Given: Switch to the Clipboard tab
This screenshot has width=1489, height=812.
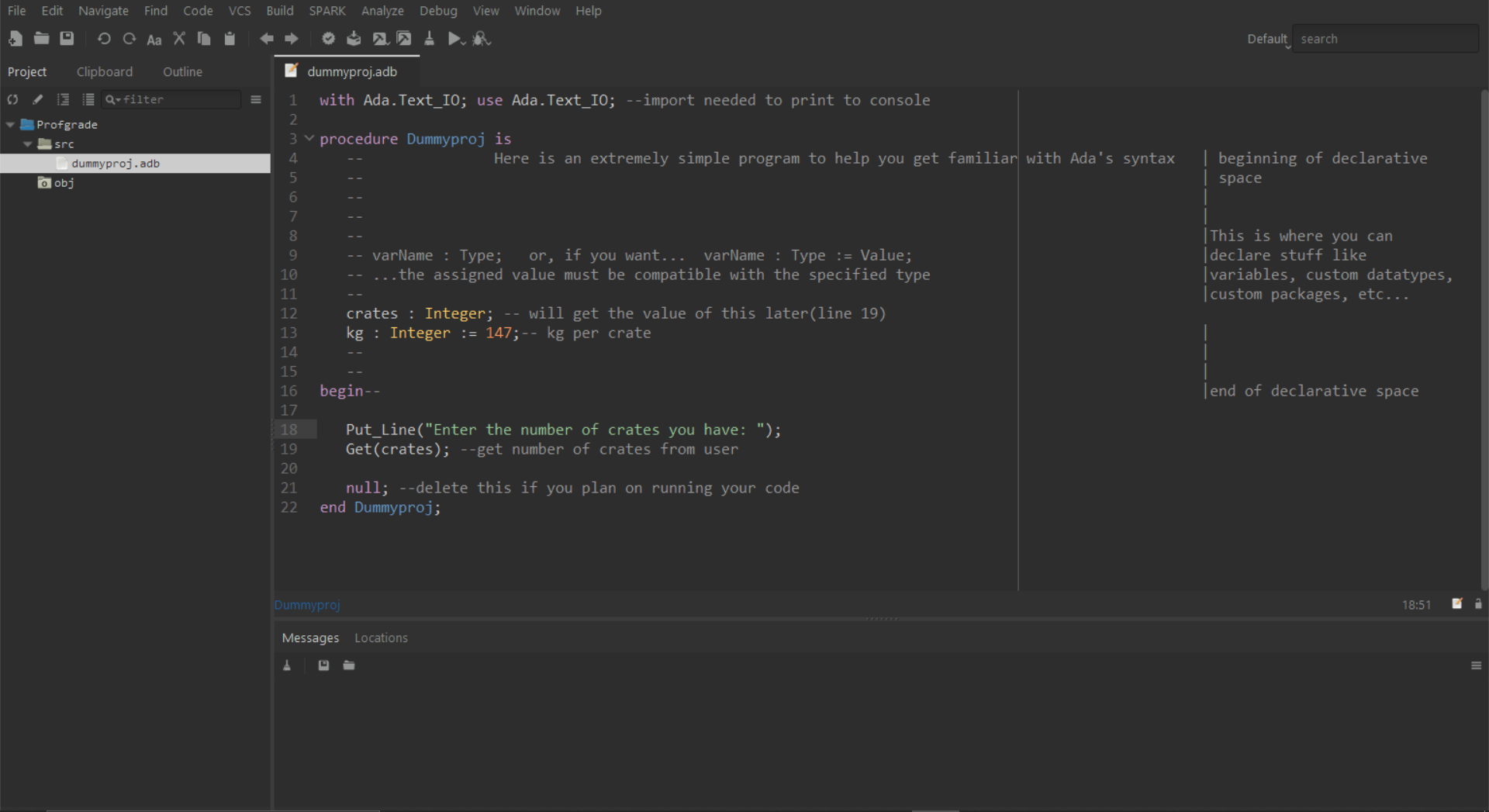Looking at the screenshot, I should (x=105, y=71).
